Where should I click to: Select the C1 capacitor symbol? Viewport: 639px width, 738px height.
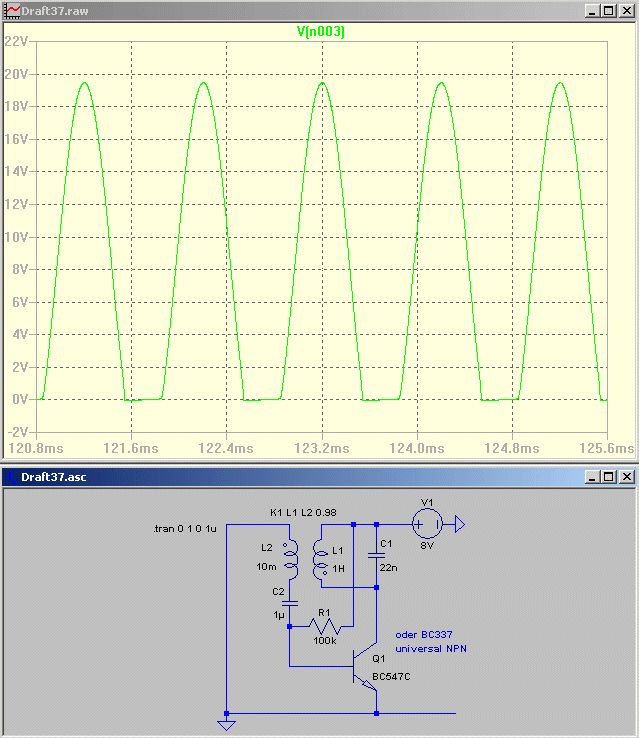pyautogui.click(x=376, y=555)
